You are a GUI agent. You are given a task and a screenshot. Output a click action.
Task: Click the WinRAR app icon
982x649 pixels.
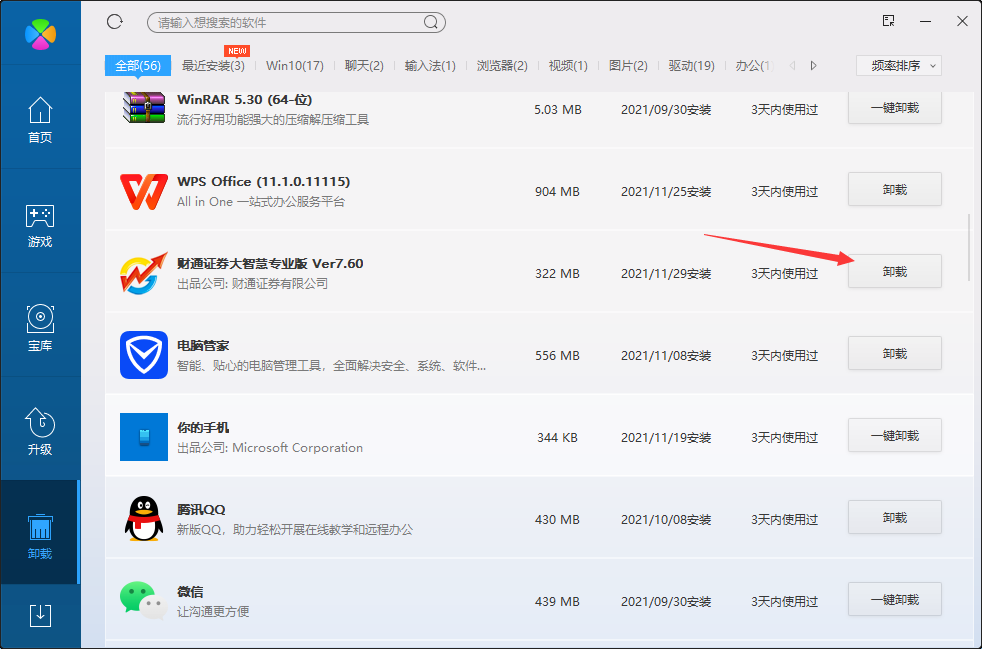point(144,108)
